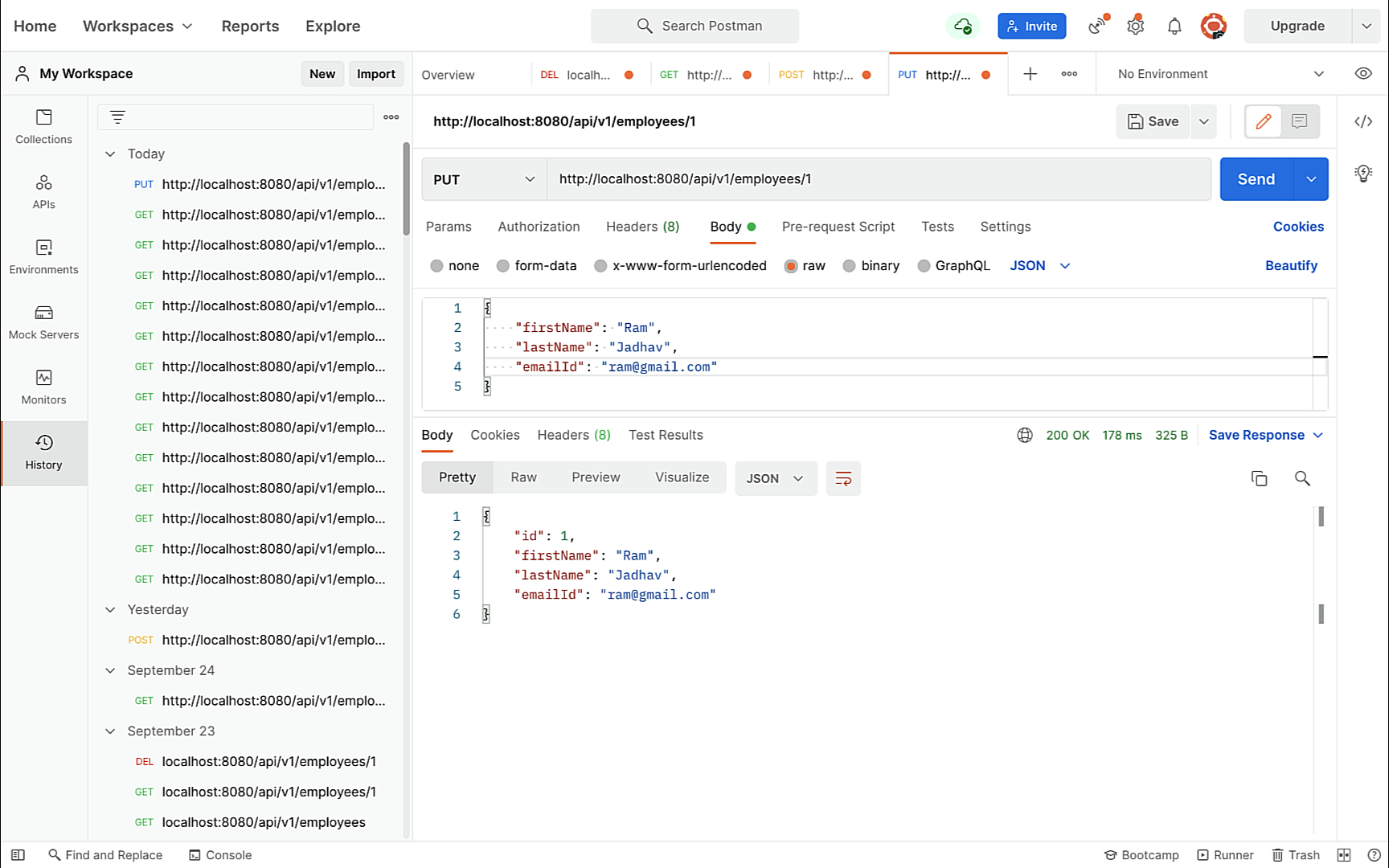The width and height of the screenshot is (1389, 868).
Task: Copy the response body to clipboard
Action: tap(1259, 478)
